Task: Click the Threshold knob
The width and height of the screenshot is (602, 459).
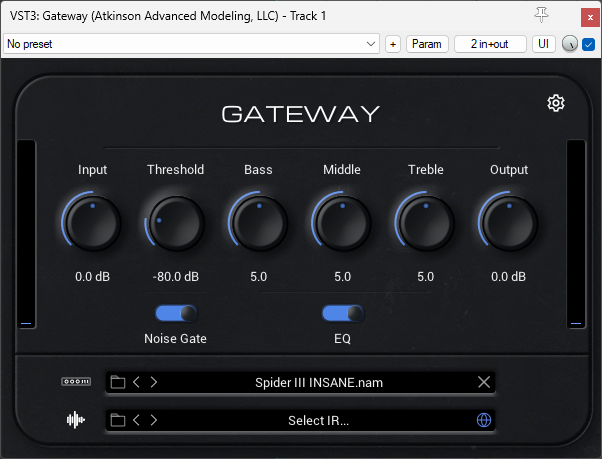Action: pos(176,223)
